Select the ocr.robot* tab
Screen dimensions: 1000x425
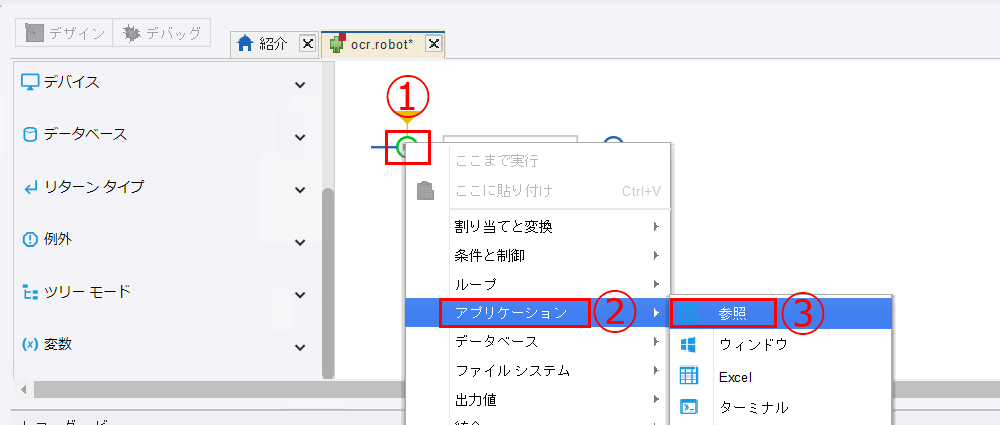coord(382,44)
